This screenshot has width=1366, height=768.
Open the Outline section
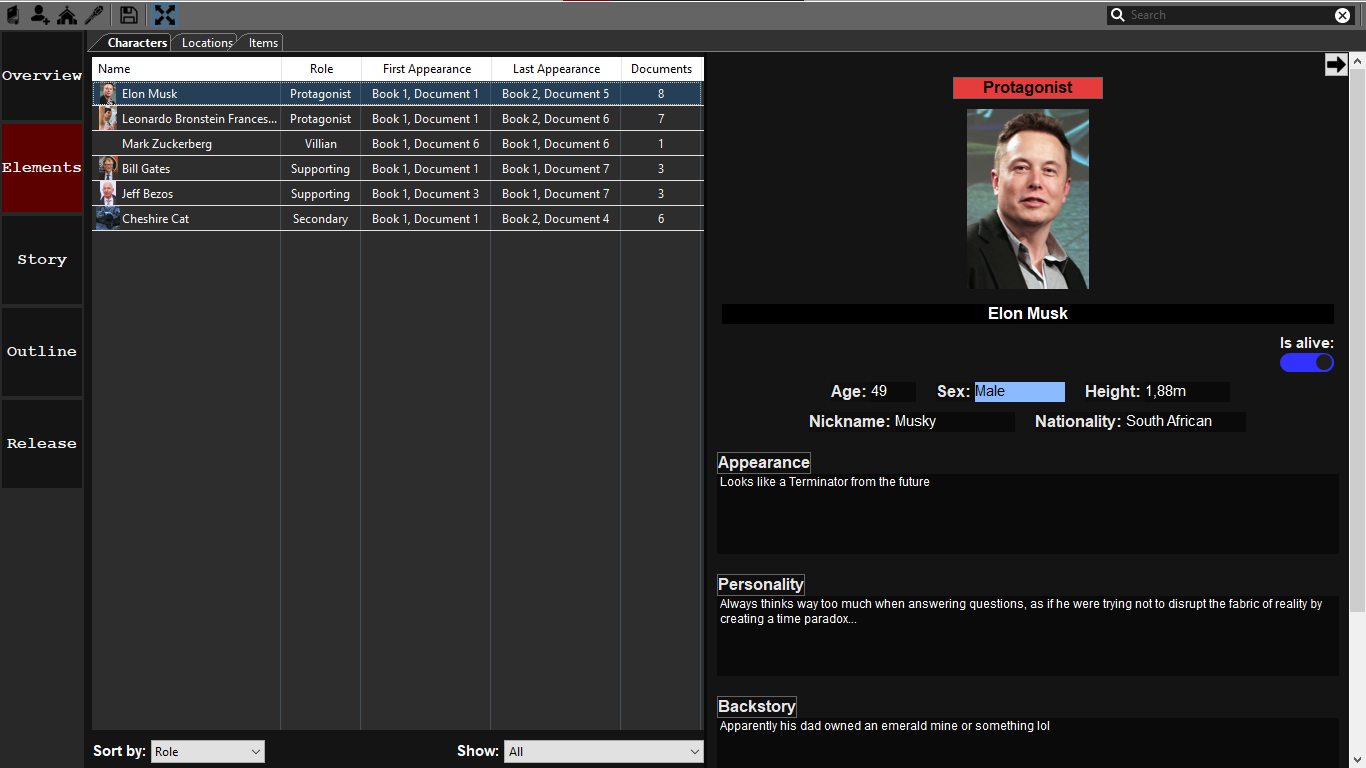(x=42, y=352)
